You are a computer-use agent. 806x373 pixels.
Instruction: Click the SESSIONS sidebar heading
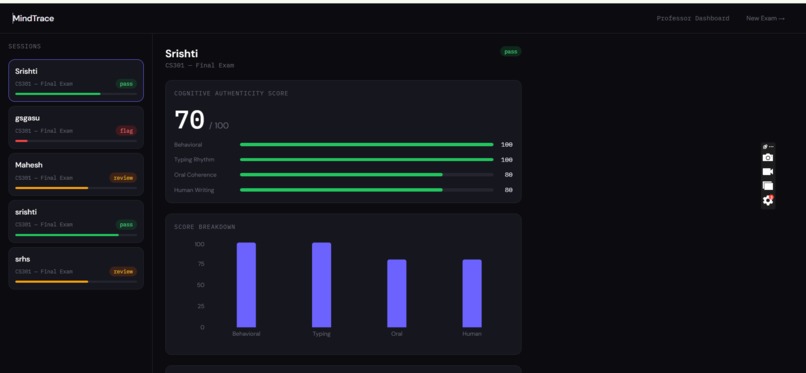click(x=25, y=46)
